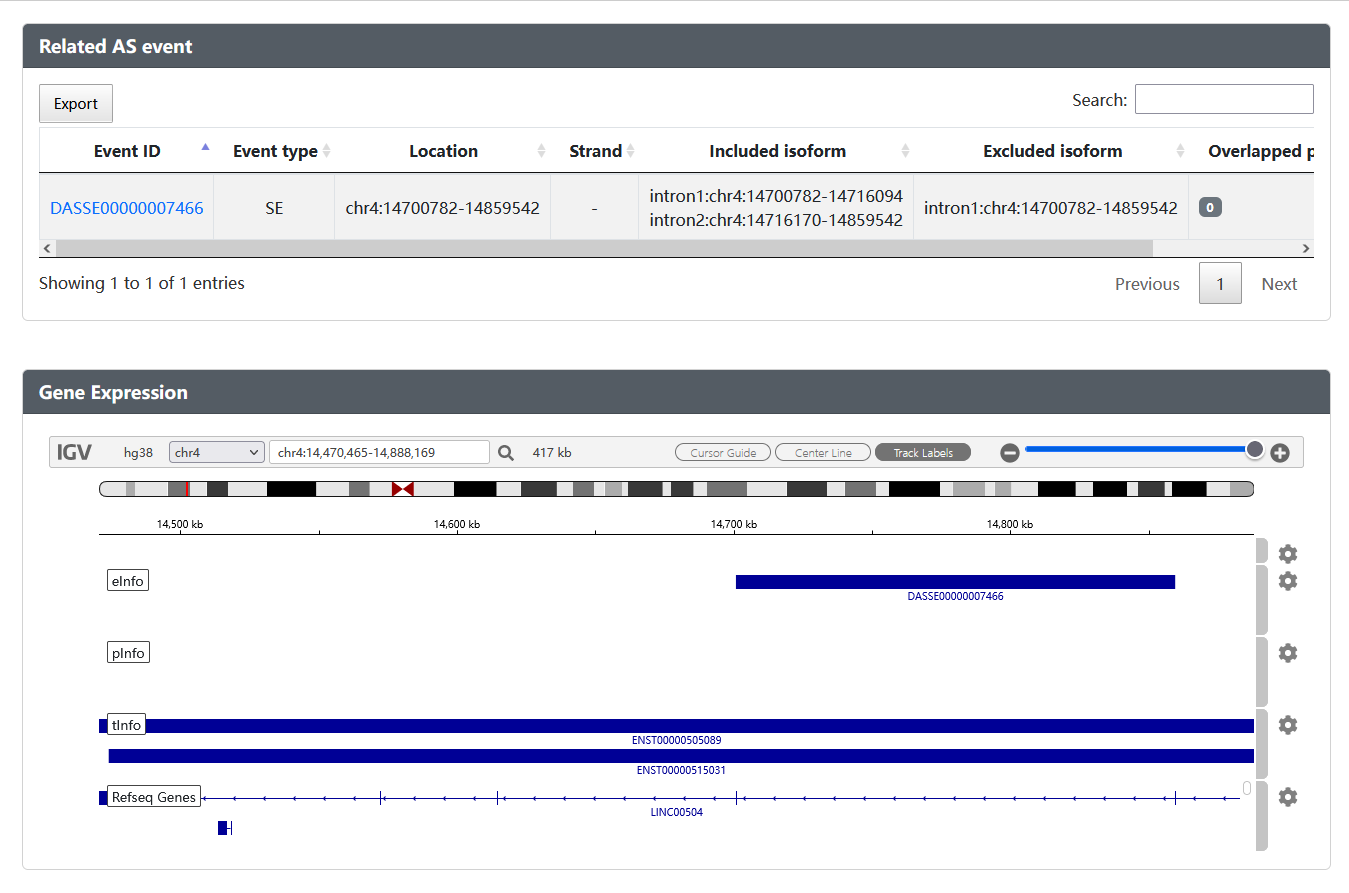Image resolution: width=1349 pixels, height=893 pixels.
Task: Click the Export button
Action: pos(76,104)
